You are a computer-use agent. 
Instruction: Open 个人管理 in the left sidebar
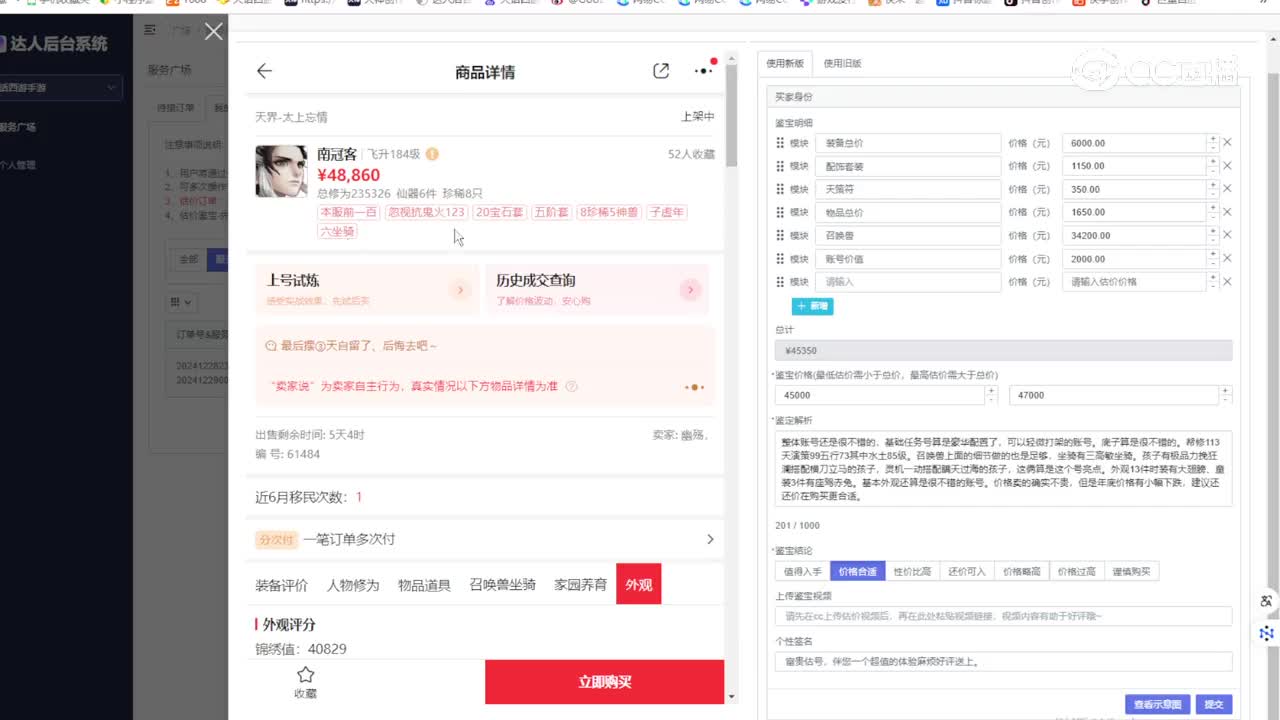coord(18,165)
